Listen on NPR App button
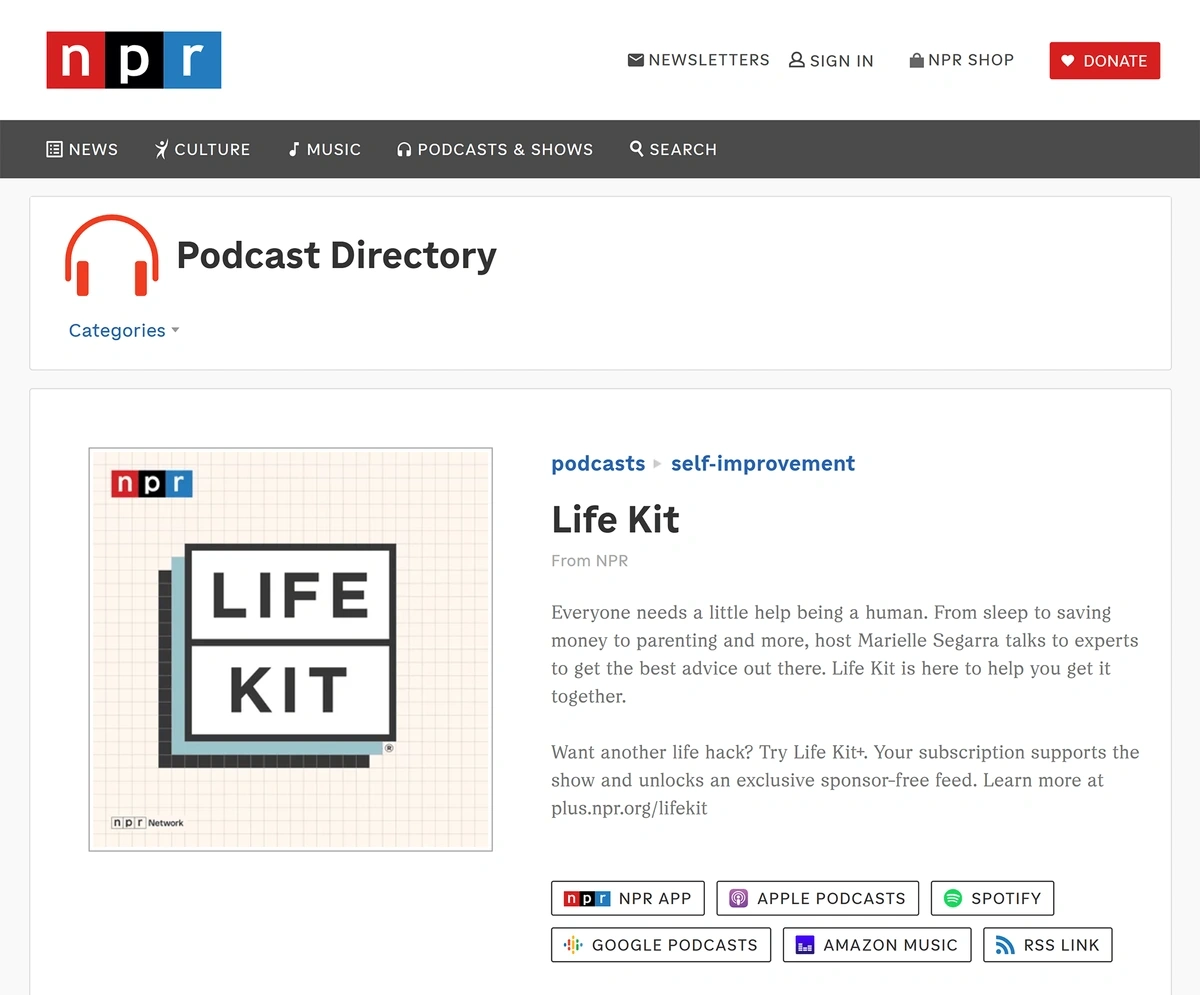Viewport: 1200px width, 995px height. (x=628, y=898)
